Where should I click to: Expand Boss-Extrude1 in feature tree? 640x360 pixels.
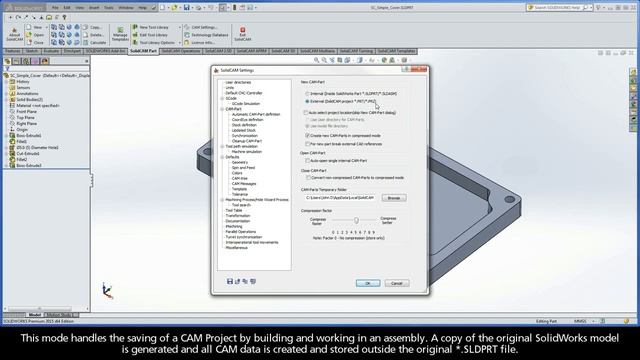[6, 136]
